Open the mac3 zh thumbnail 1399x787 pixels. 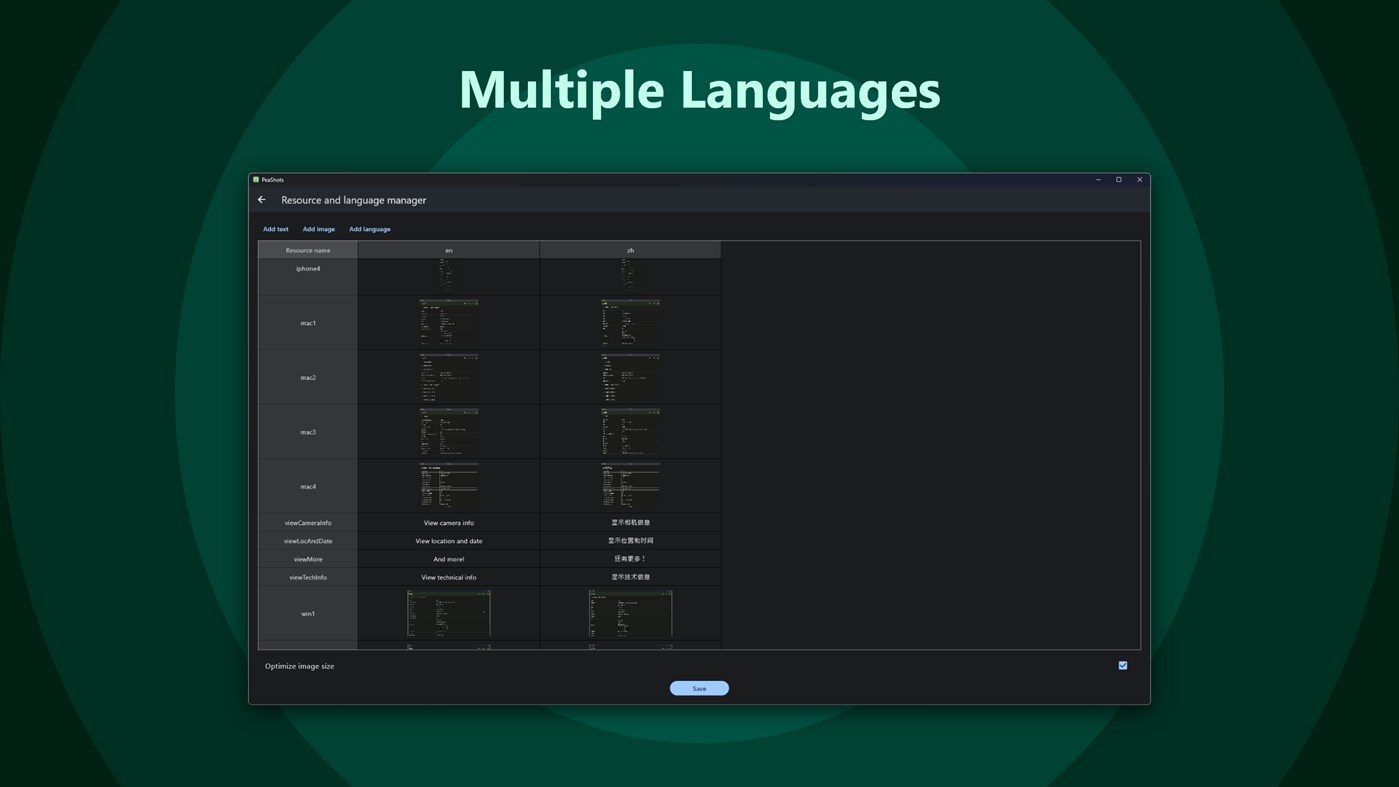click(x=630, y=432)
